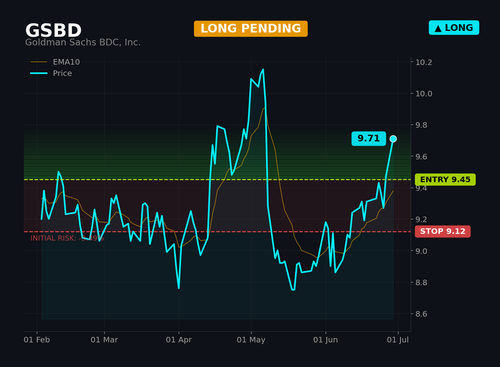Click the brown EMA10 legend line swatch
The height and width of the screenshot is (367, 500).
coord(39,62)
